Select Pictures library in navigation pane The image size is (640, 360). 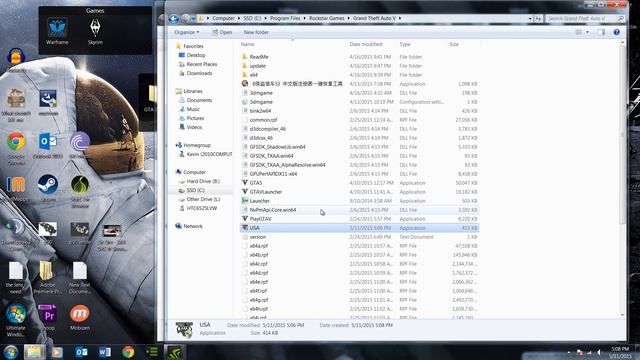click(195, 118)
